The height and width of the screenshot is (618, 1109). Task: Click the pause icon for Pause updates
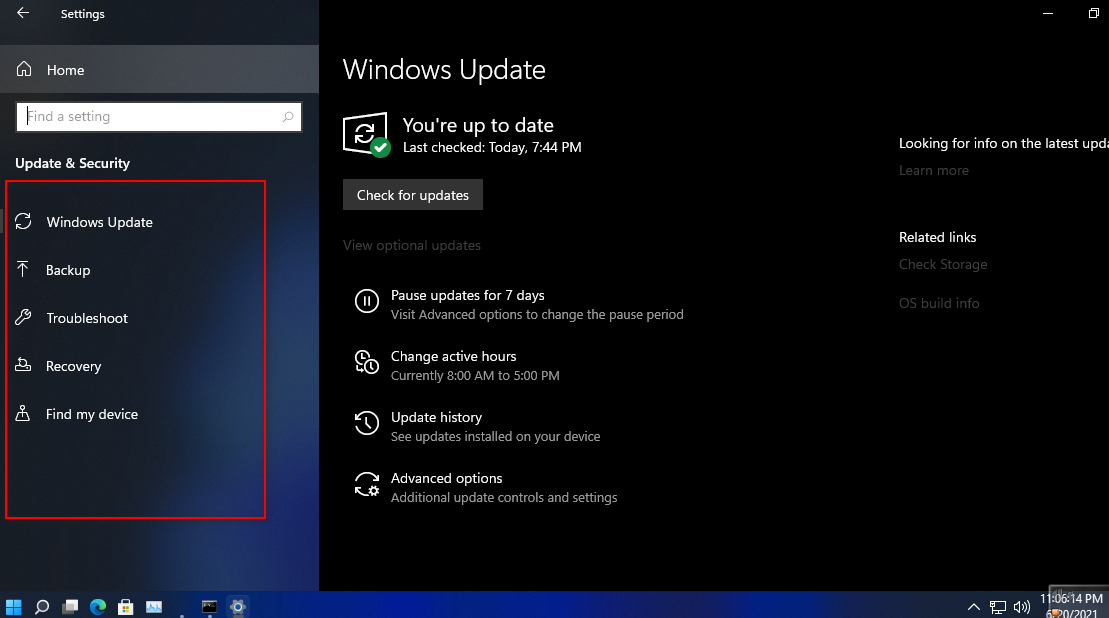(366, 302)
